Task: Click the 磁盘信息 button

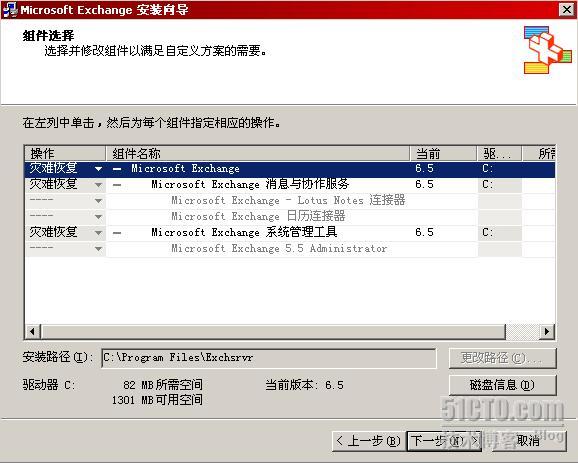Action: coord(502,385)
